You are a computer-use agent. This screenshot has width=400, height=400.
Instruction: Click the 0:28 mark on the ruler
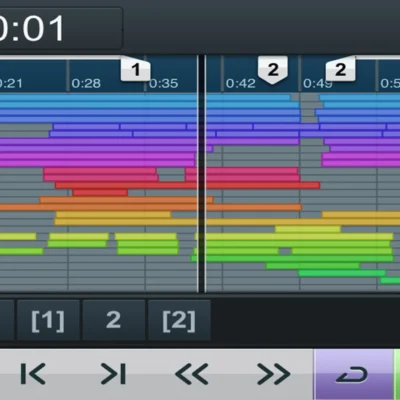tap(86, 83)
